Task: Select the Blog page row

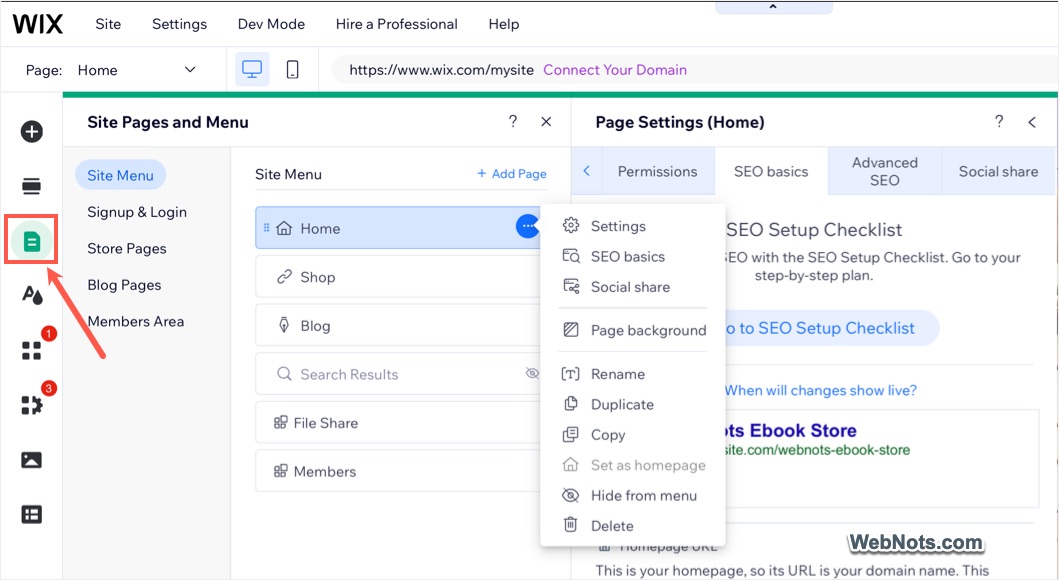Action: pos(398,325)
